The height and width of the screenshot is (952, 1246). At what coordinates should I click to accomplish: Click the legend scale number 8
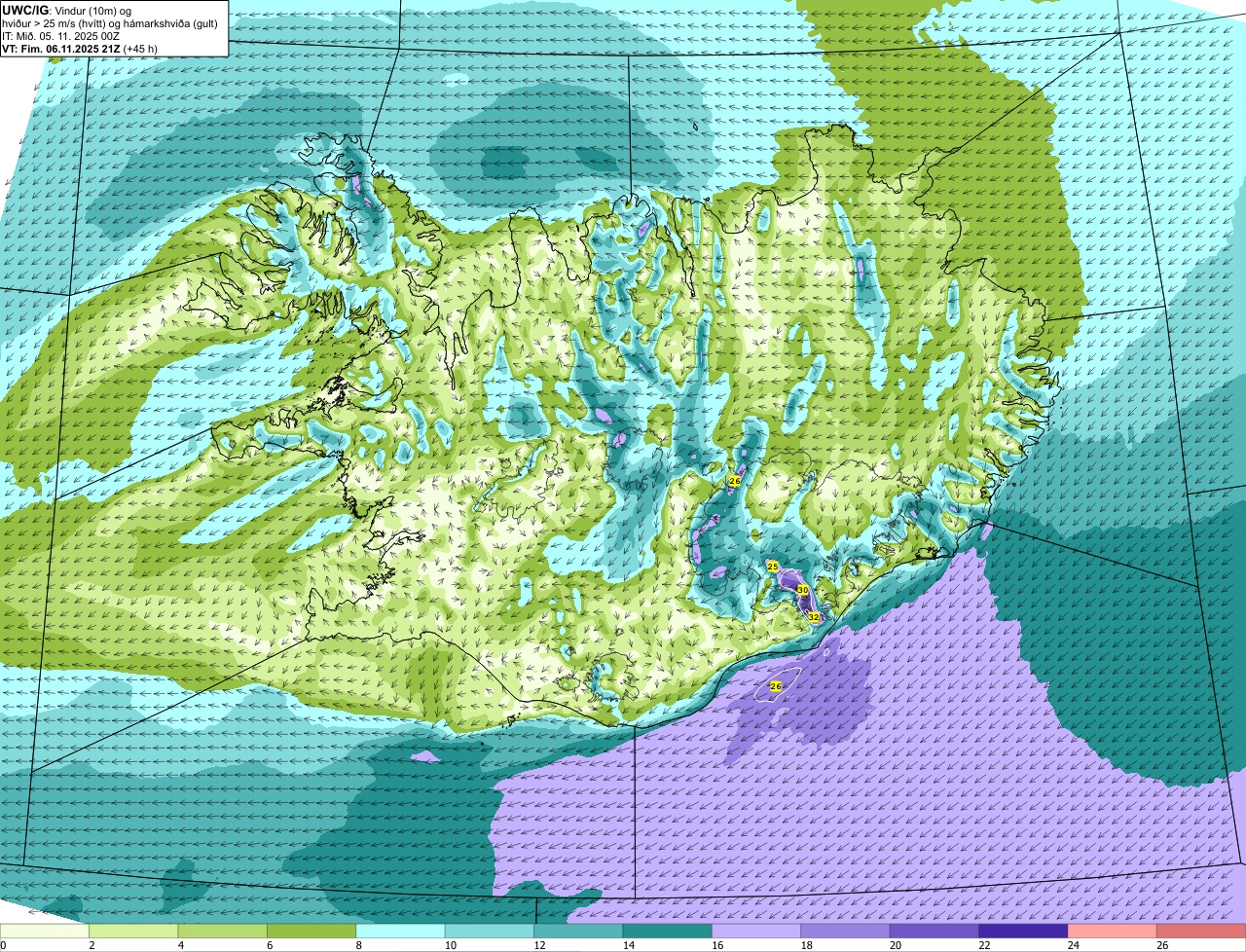(357, 945)
